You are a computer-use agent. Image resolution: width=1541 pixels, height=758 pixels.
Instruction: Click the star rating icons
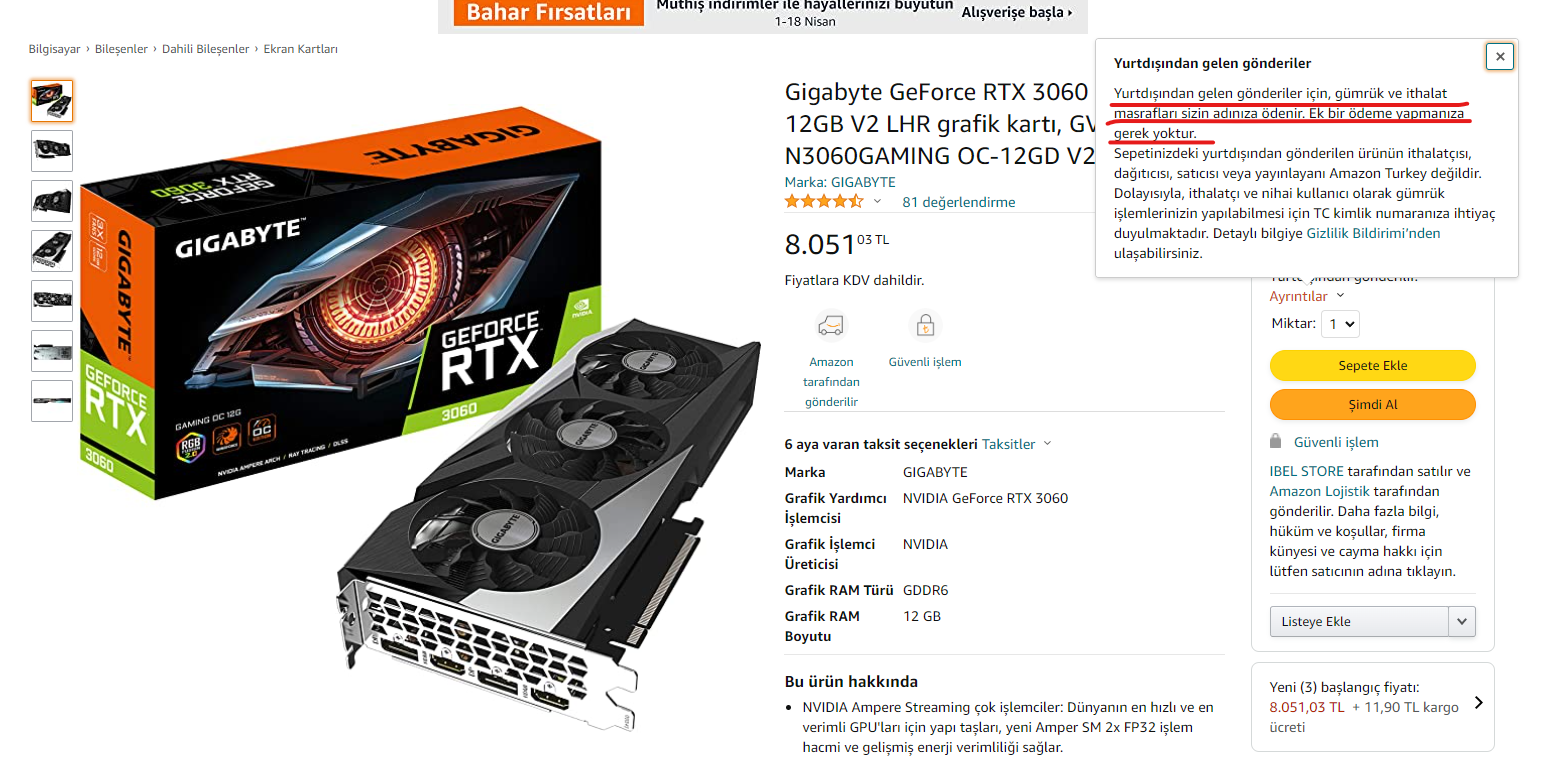(x=824, y=201)
